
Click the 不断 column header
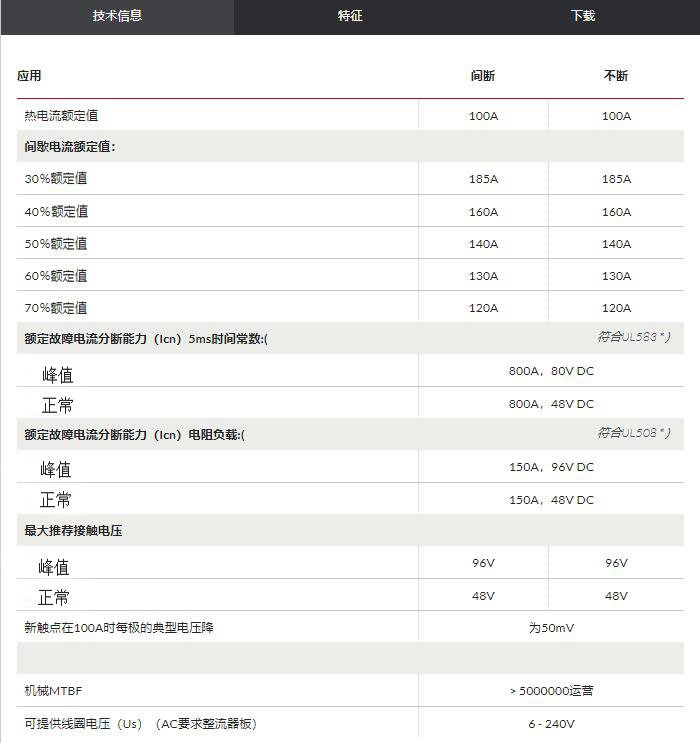coord(616,76)
